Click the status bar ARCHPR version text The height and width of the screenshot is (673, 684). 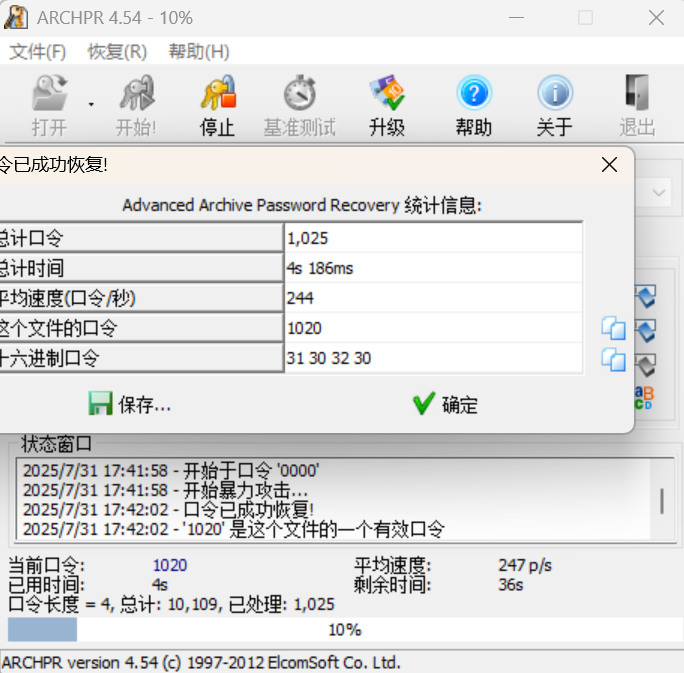[x=201, y=663]
